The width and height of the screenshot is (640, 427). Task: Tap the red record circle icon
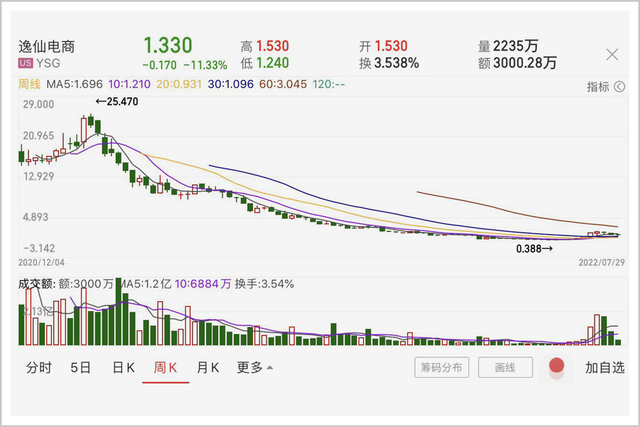pos(556,365)
